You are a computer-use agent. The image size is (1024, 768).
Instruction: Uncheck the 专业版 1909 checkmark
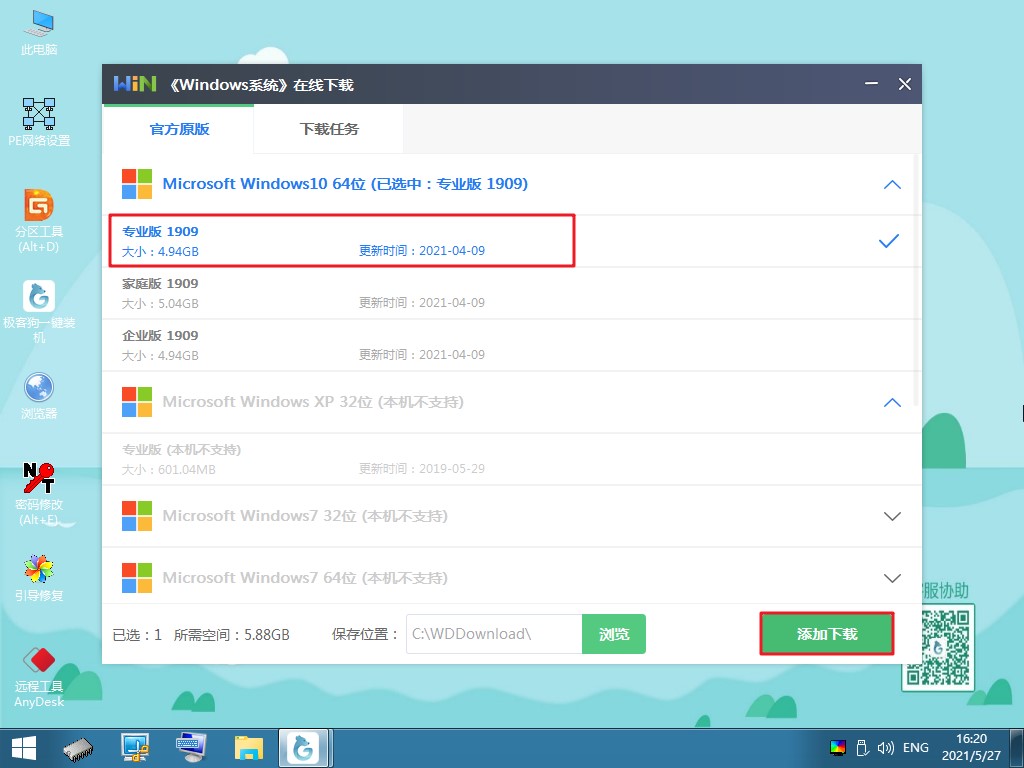tap(889, 241)
